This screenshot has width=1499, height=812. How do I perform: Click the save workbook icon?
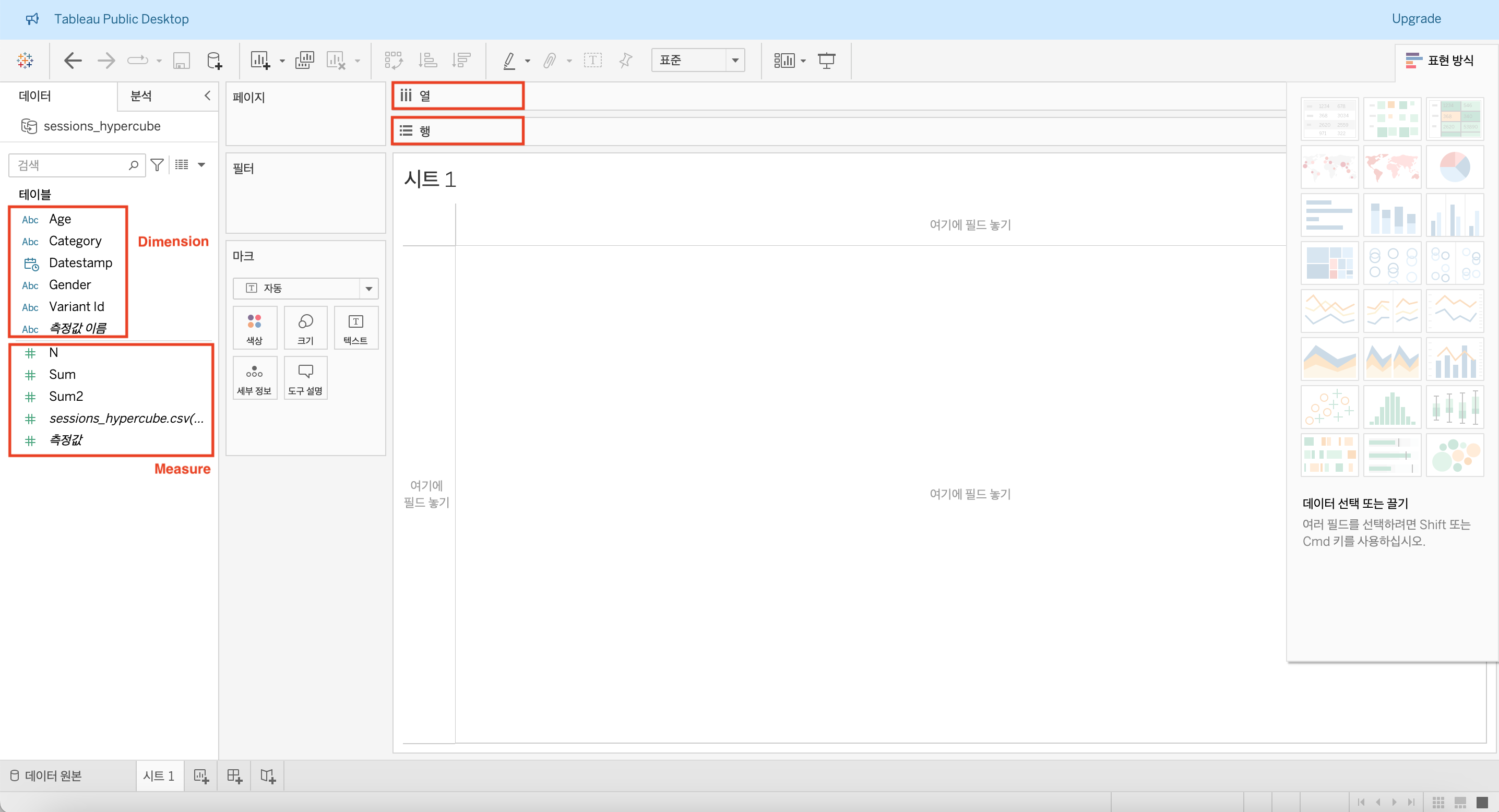tap(182, 61)
